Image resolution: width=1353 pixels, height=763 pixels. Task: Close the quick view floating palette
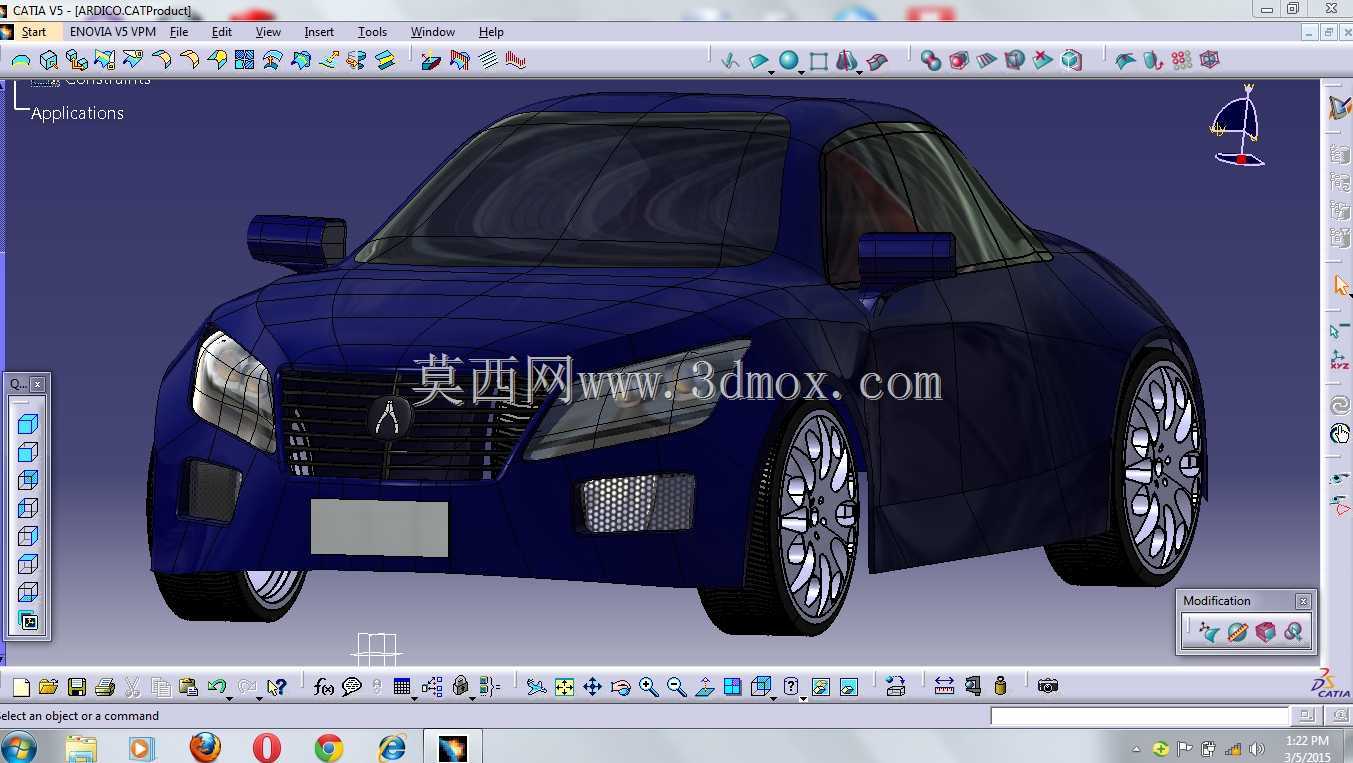click(x=37, y=384)
